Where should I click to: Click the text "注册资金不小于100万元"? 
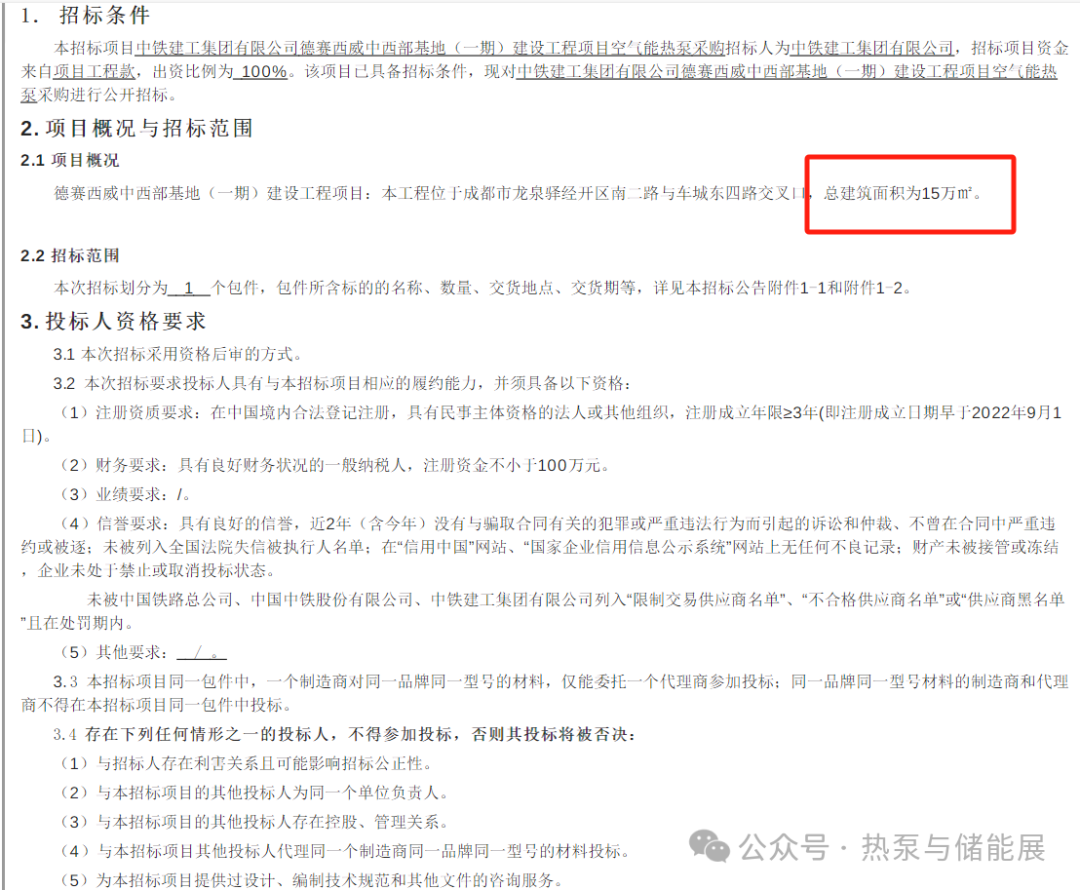(512, 466)
